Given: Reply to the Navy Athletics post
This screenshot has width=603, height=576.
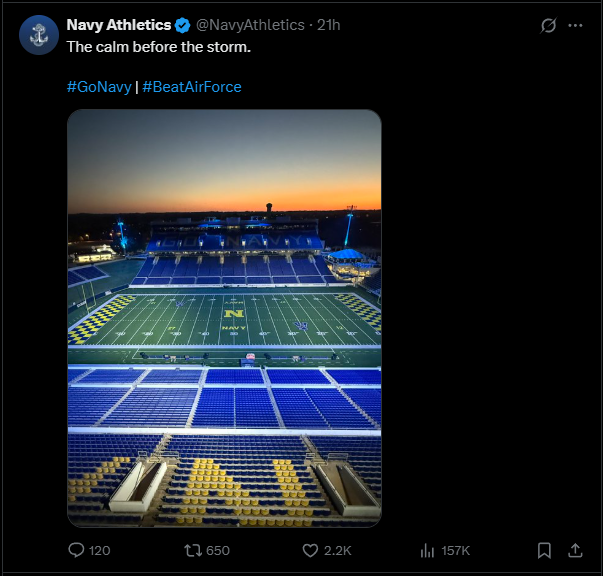Looking at the screenshot, I should point(76,550).
